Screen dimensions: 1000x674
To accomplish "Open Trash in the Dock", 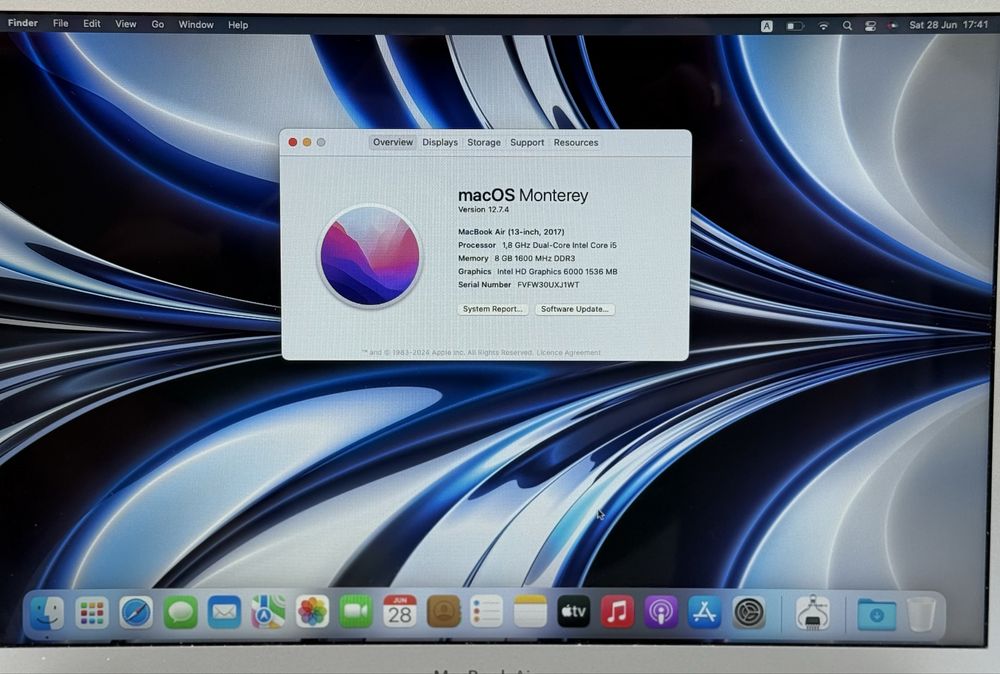I will tap(921, 614).
